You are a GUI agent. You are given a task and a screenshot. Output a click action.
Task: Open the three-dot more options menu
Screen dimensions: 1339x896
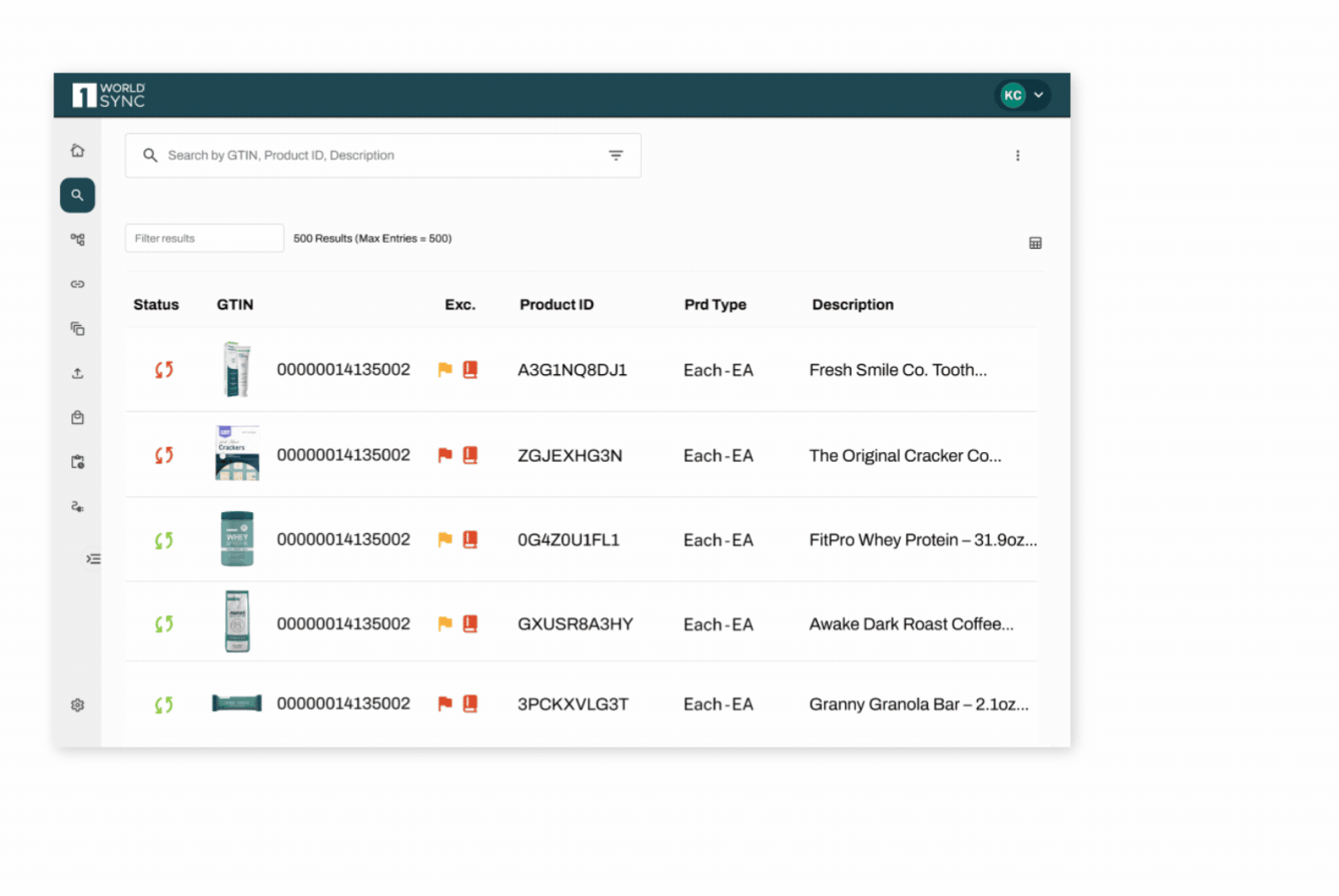[1017, 155]
